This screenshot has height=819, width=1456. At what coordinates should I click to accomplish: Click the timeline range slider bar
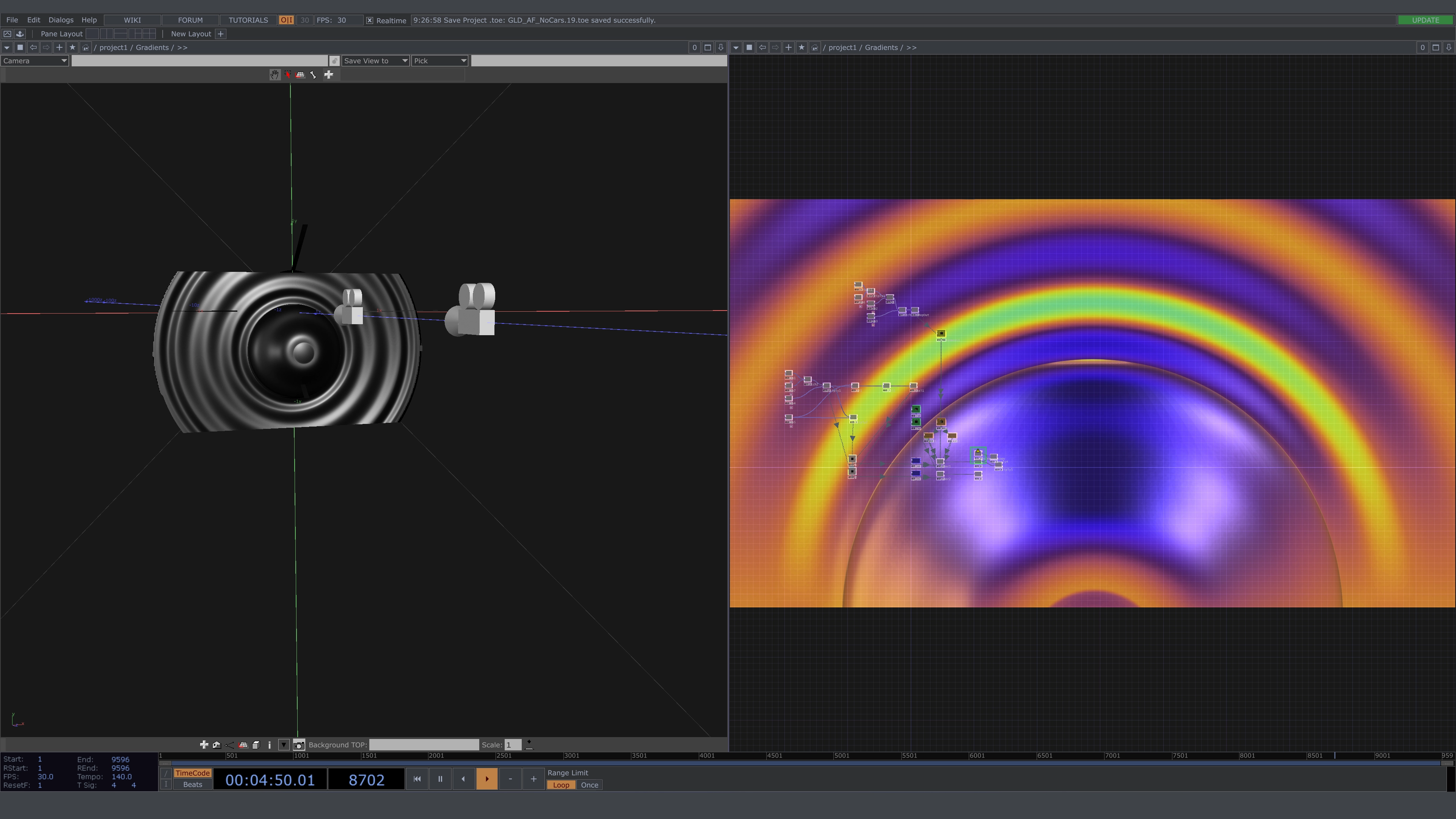[x=806, y=764]
